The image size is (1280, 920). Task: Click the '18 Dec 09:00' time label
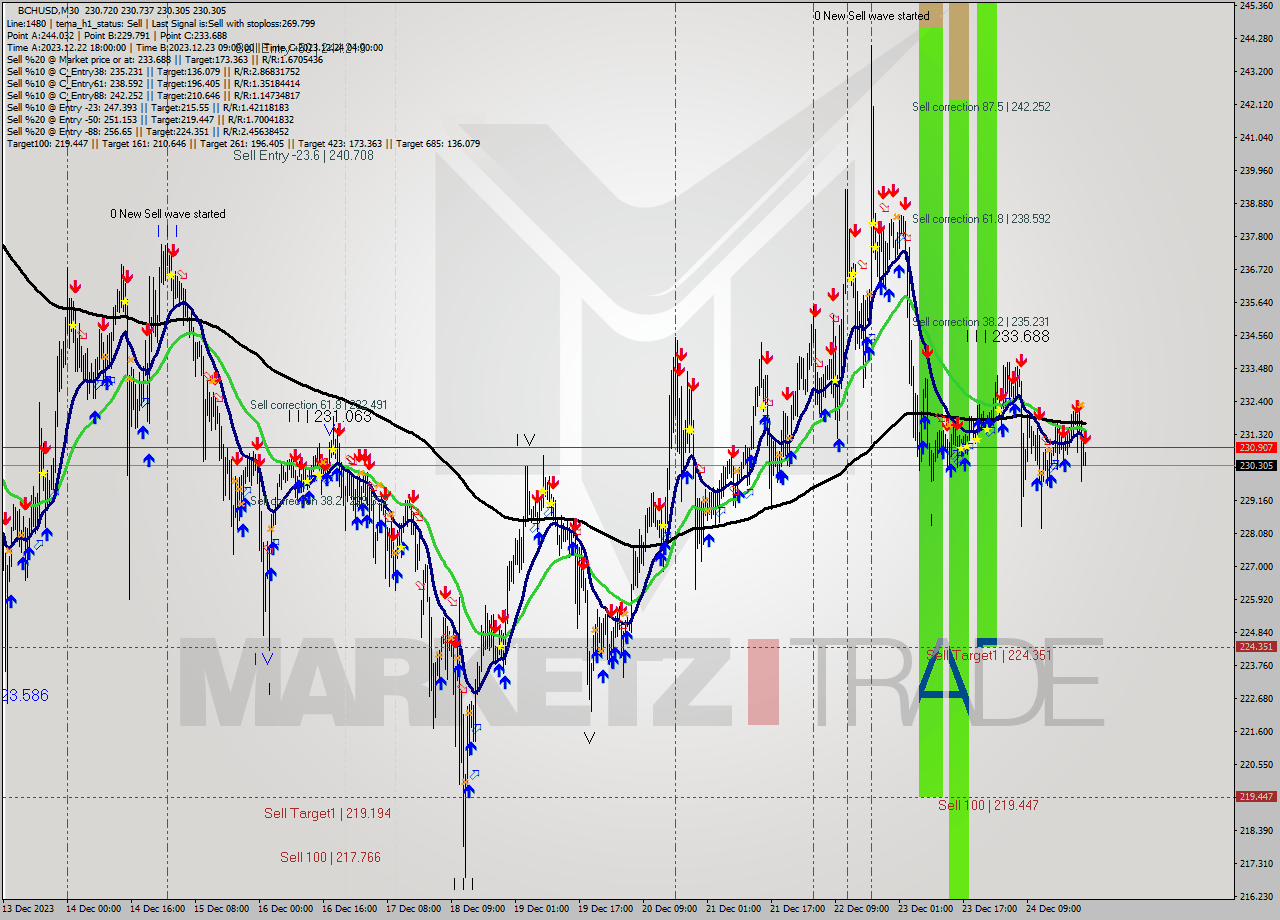click(x=477, y=909)
